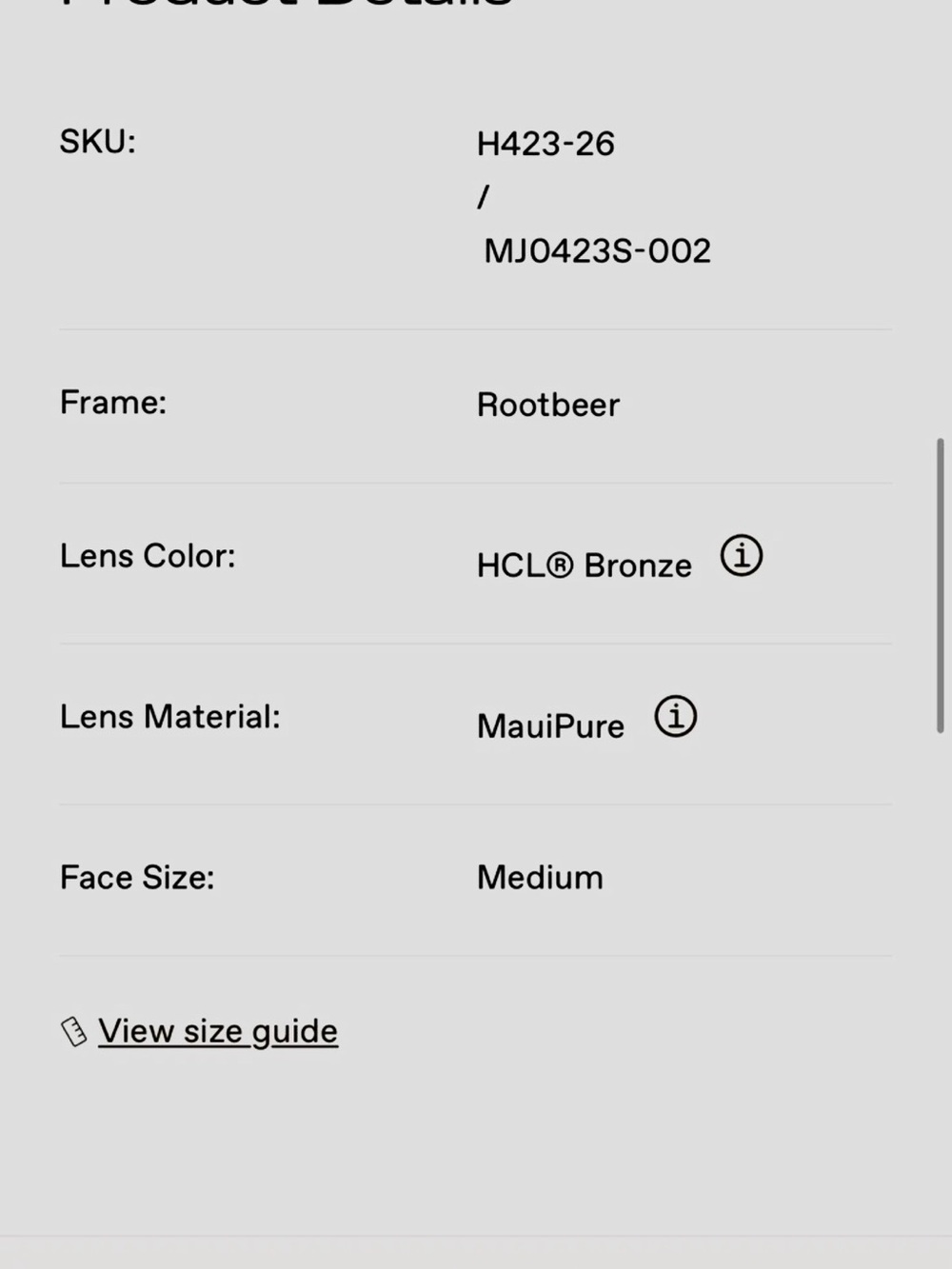Click the Frame: label

pyautogui.click(x=112, y=403)
